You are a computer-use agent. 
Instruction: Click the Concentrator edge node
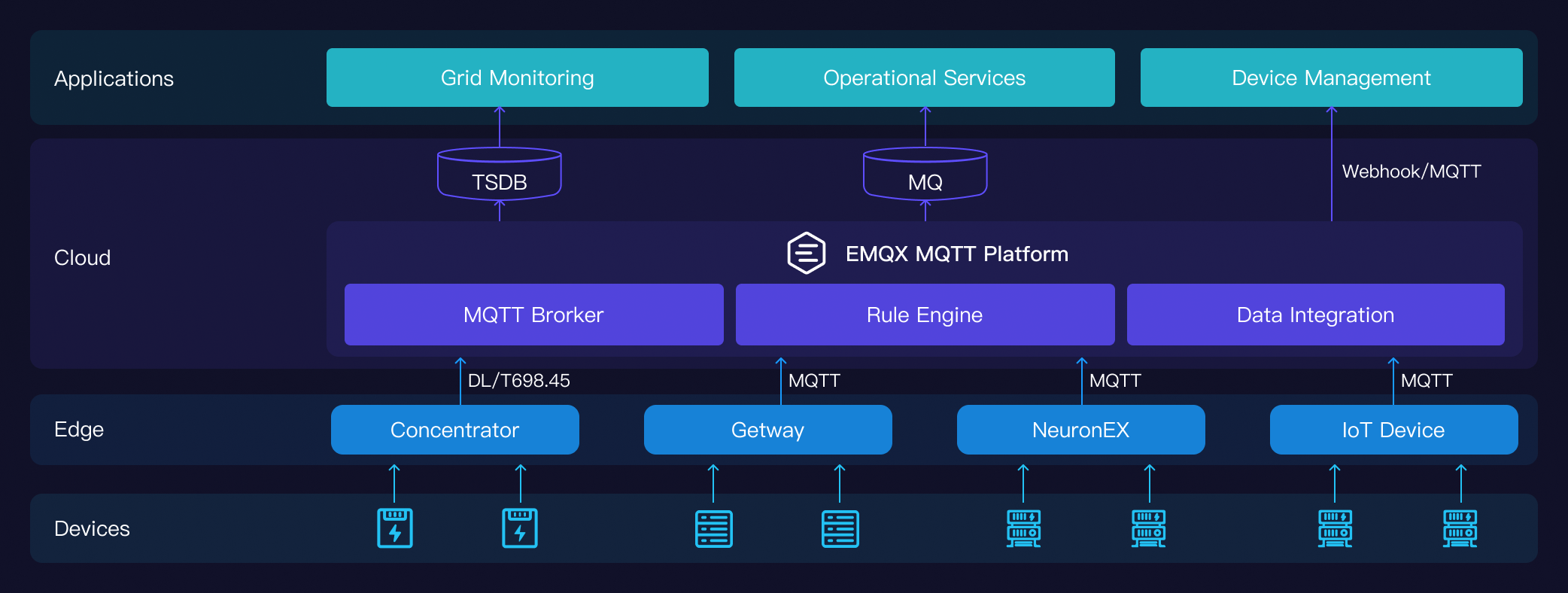point(455,430)
